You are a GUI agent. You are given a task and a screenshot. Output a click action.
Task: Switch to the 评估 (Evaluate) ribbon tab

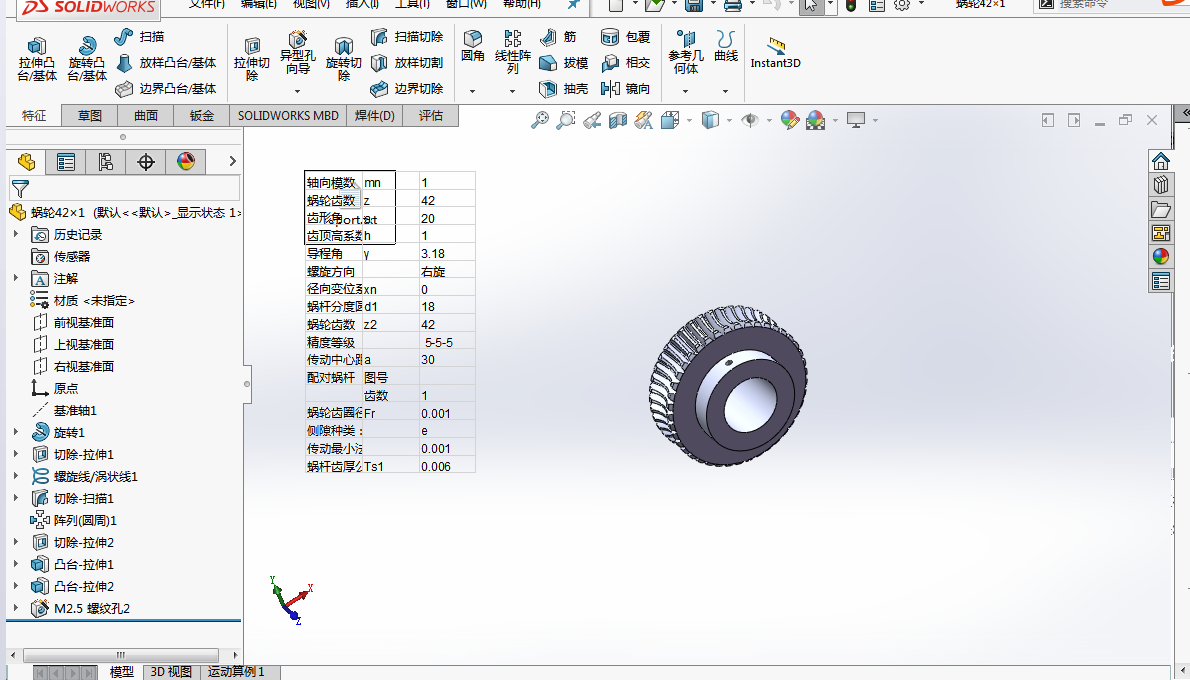[430, 115]
